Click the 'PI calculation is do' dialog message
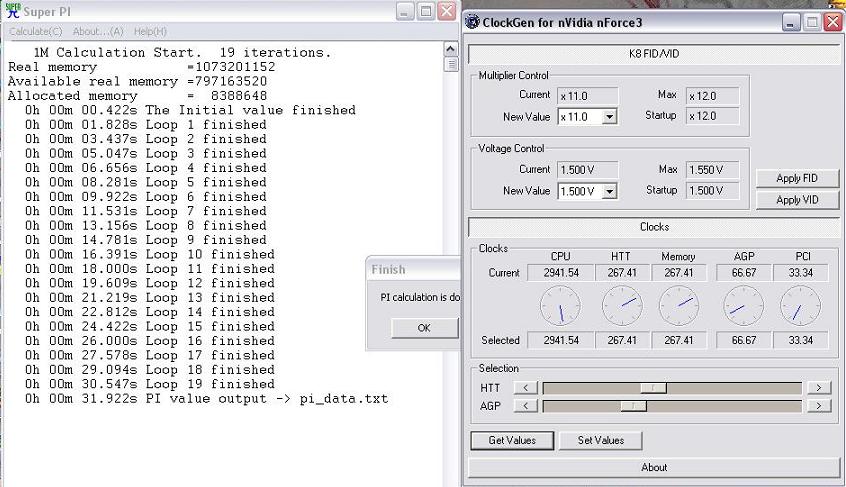 pyautogui.click(x=420, y=298)
